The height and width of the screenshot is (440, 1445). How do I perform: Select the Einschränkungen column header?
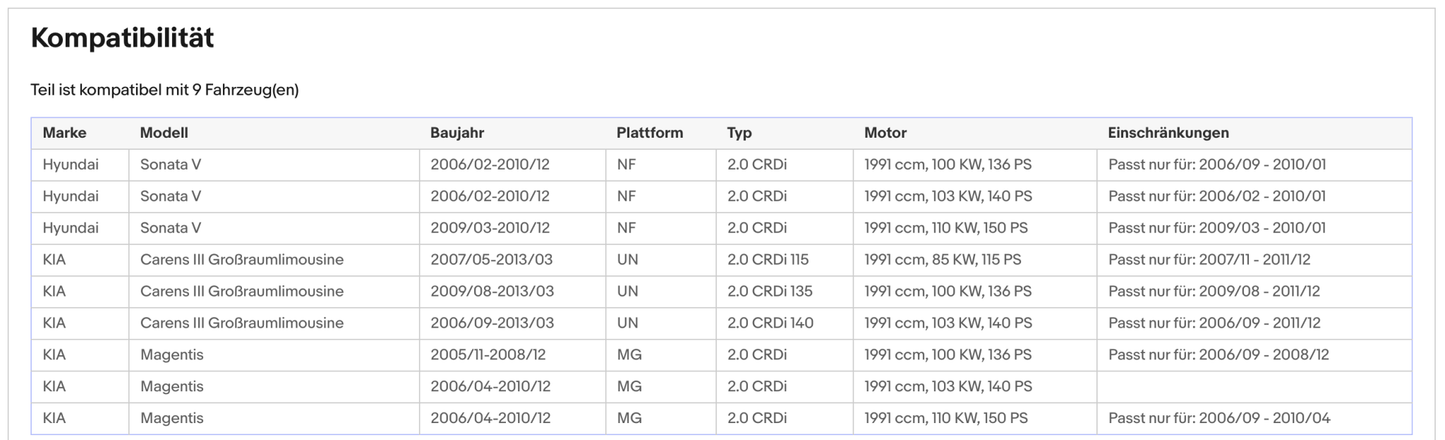[x=1168, y=133]
